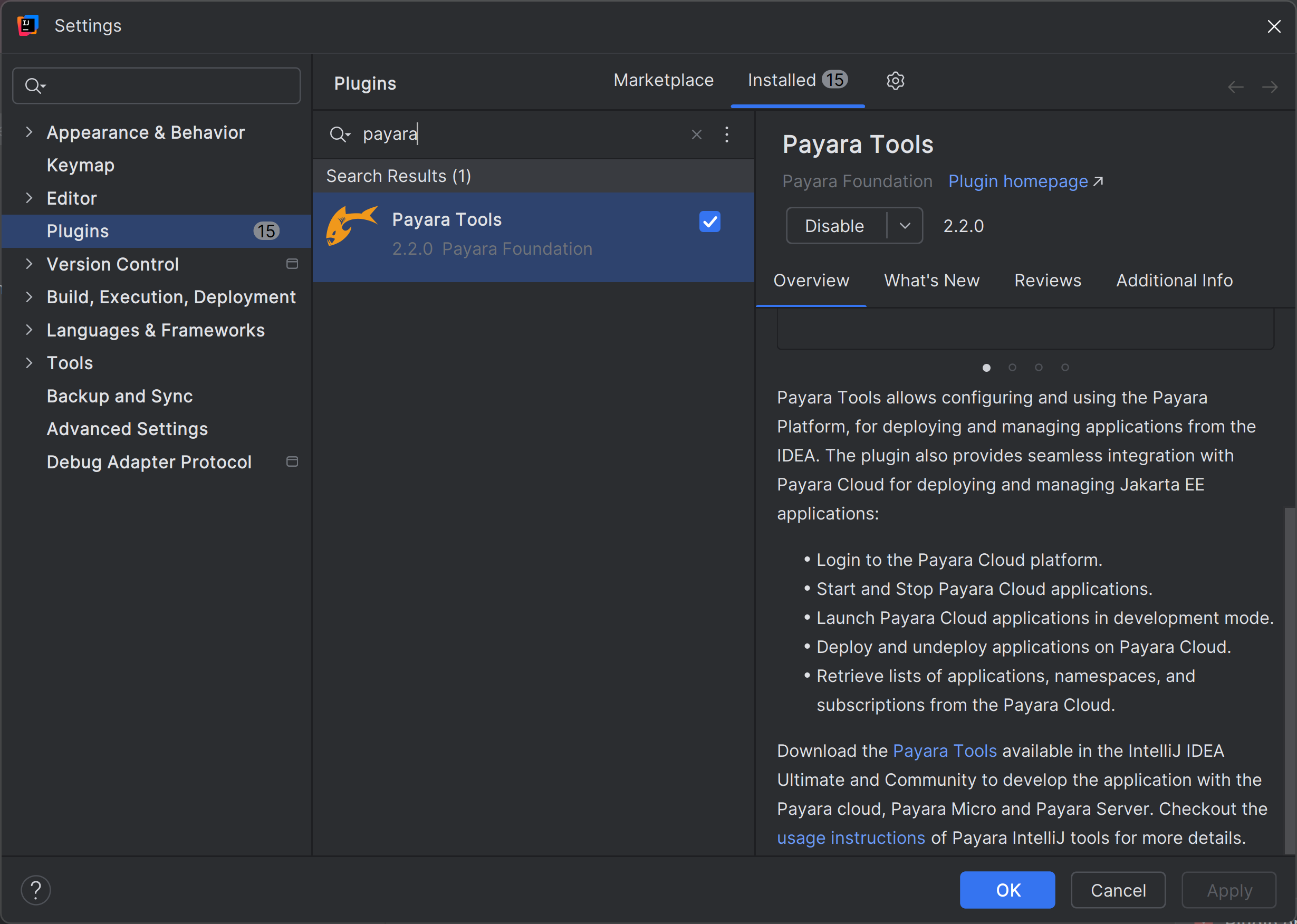Uncheck the Payara Tools enabled checkbox

[709, 222]
